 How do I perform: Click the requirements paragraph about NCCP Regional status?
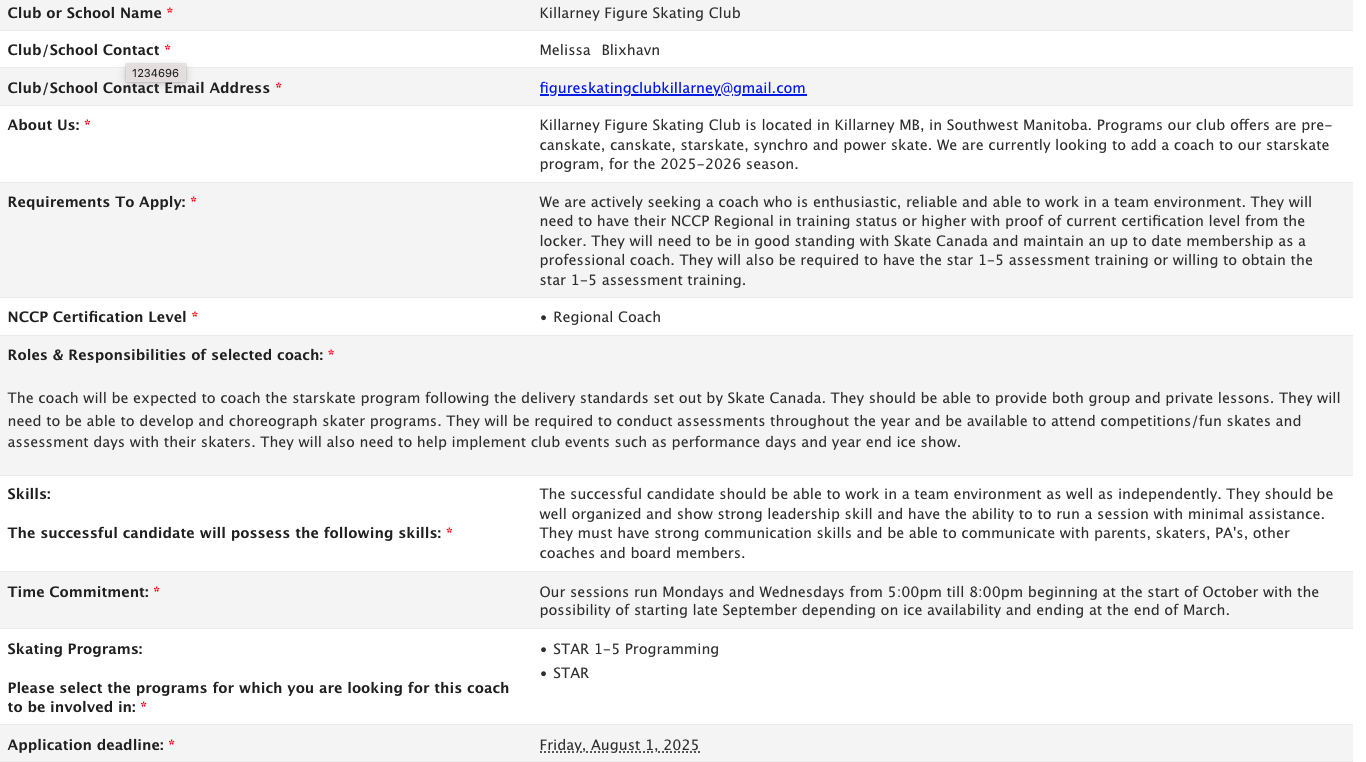coord(926,241)
